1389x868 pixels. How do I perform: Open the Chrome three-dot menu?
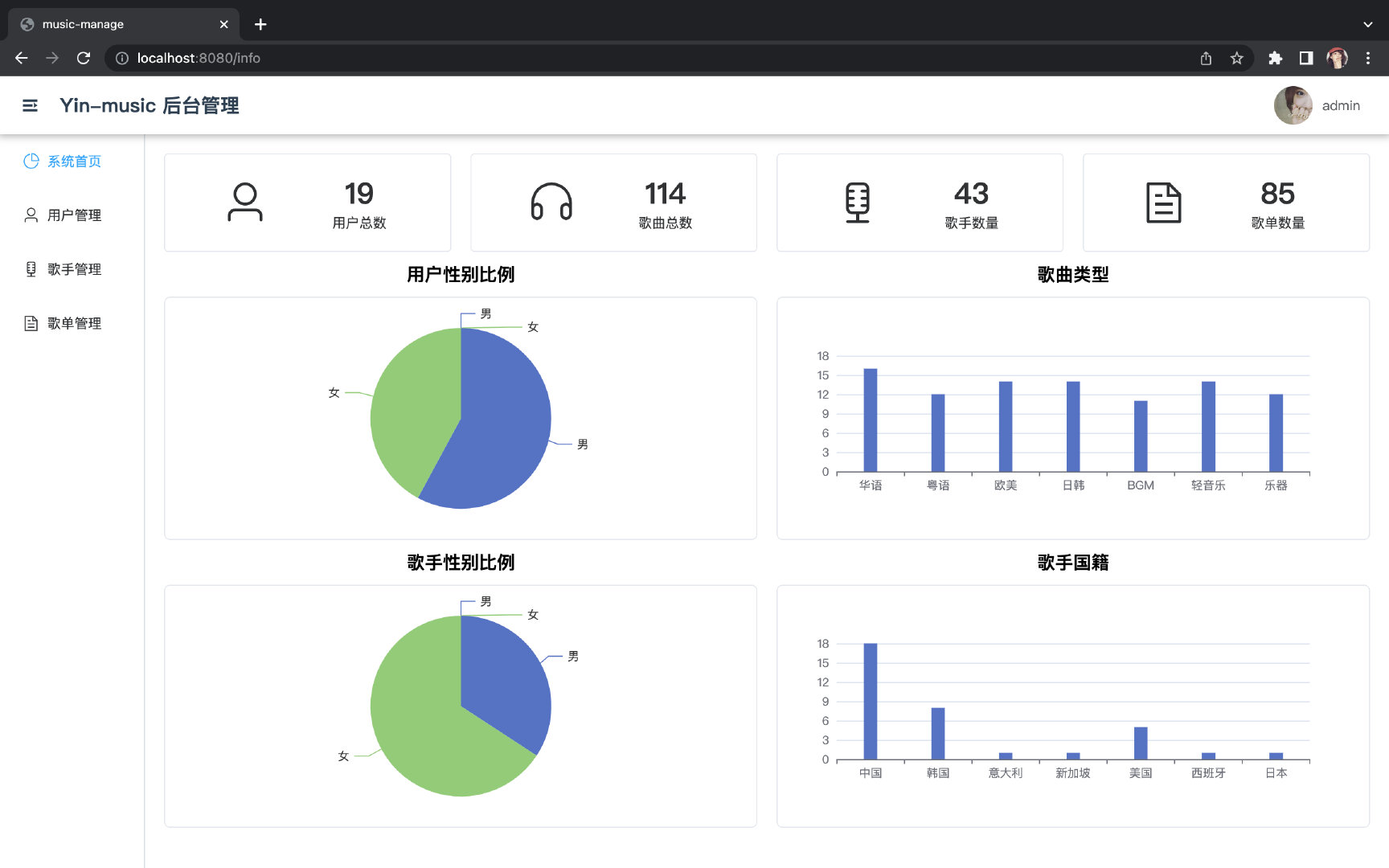coord(1368,58)
